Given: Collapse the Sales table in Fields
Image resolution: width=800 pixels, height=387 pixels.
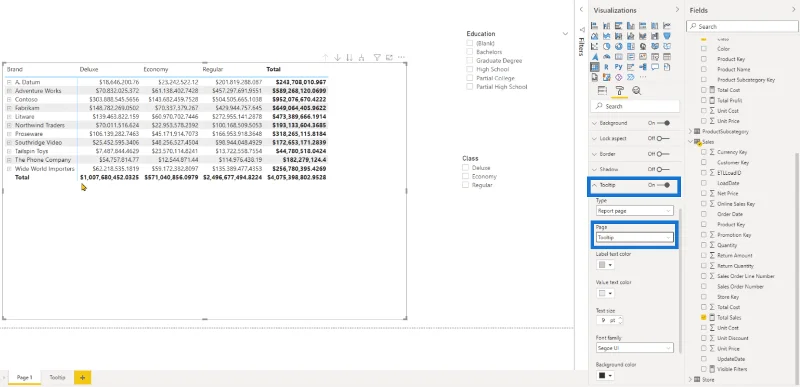Looking at the screenshot, I should click(x=691, y=142).
